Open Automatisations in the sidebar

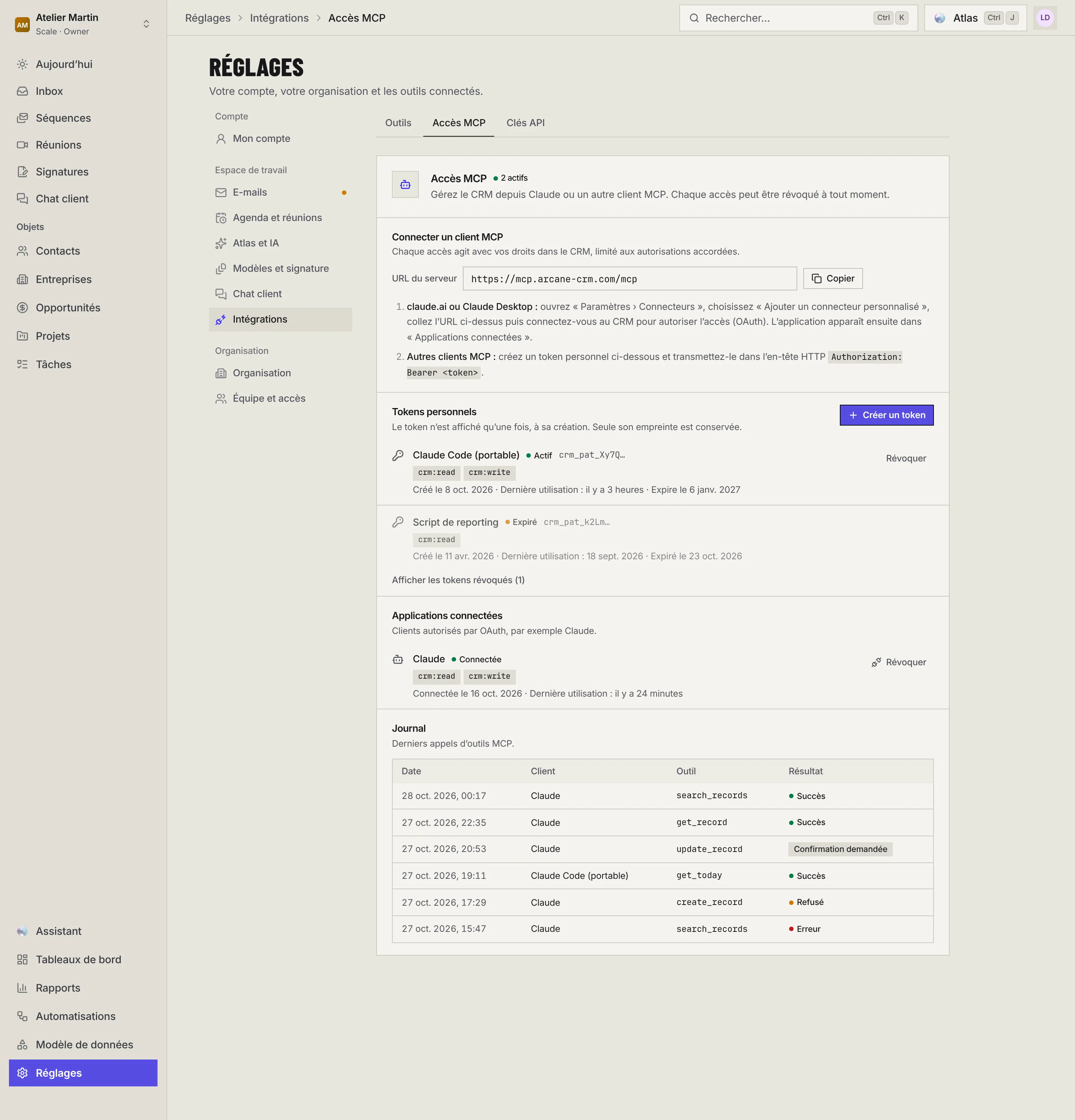[x=83, y=1016]
